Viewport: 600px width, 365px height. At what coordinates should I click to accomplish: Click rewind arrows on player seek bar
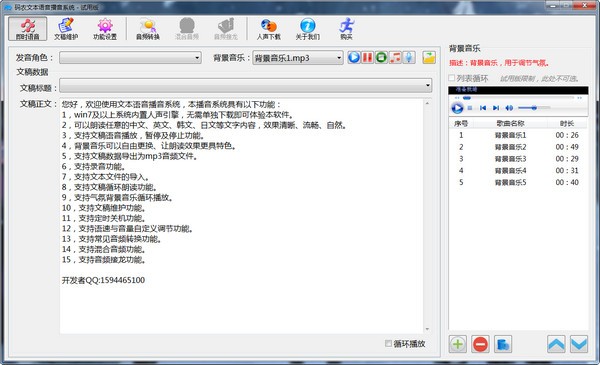point(457,98)
